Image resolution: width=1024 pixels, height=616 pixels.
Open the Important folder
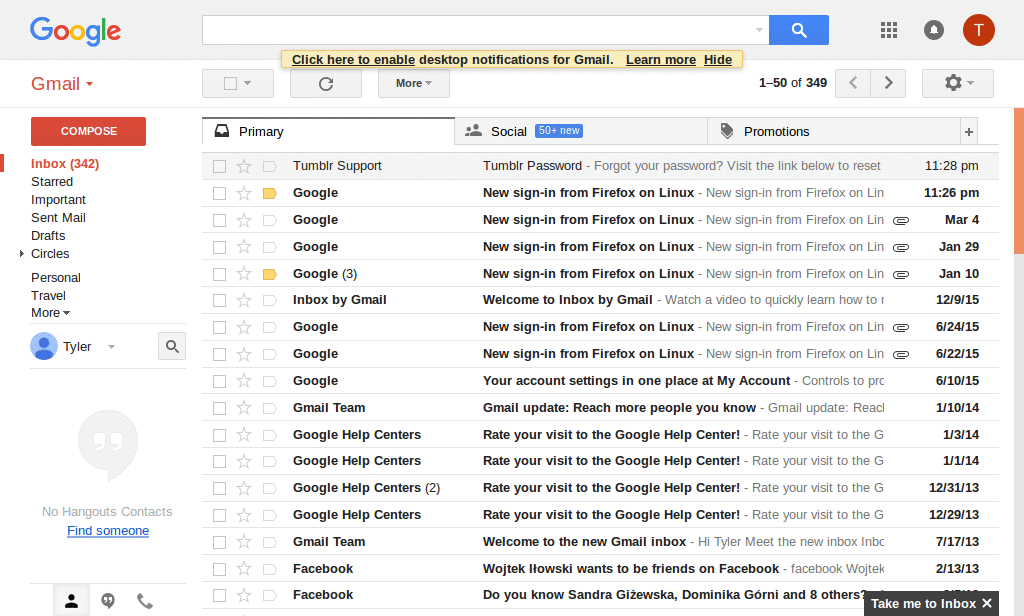click(x=58, y=200)
